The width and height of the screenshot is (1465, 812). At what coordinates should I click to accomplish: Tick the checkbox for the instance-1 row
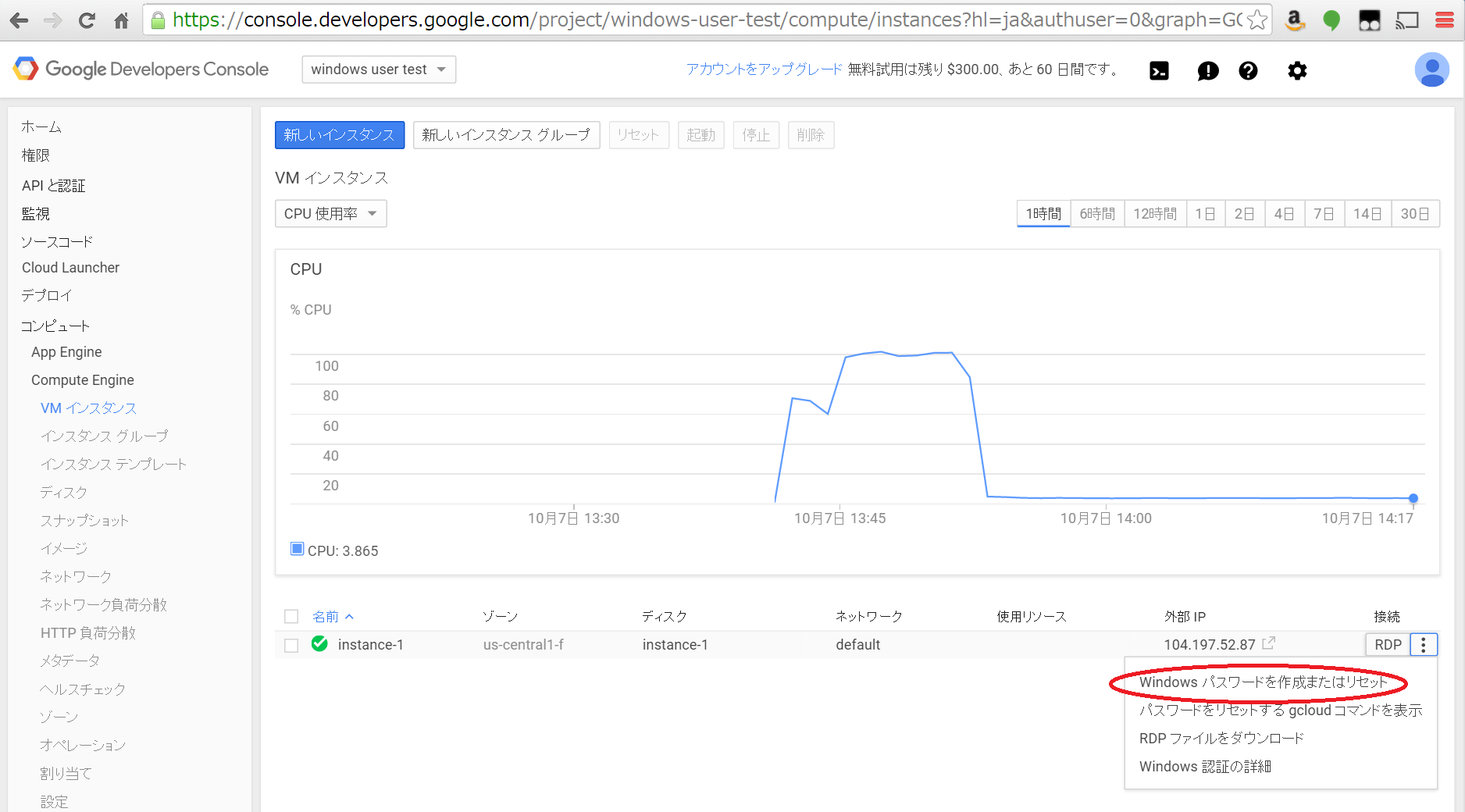pyautogui.click(x=291, y=646)
